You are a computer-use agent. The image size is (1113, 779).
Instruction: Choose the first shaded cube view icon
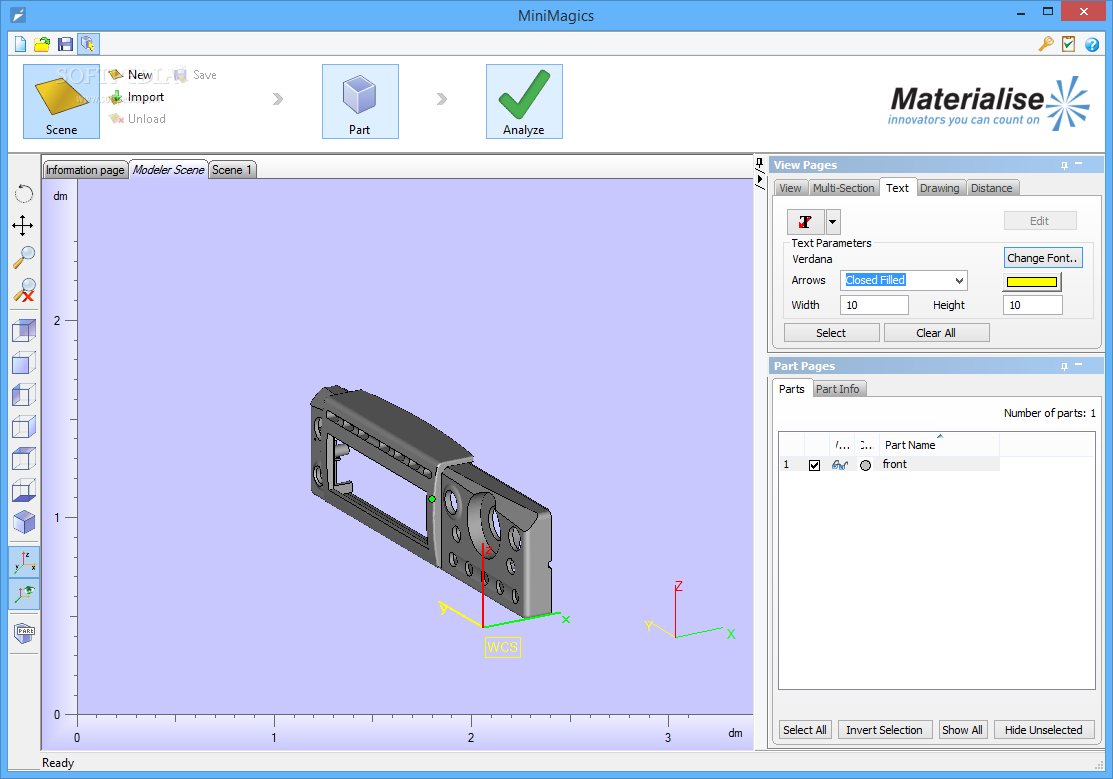click(x=23, y=331)
